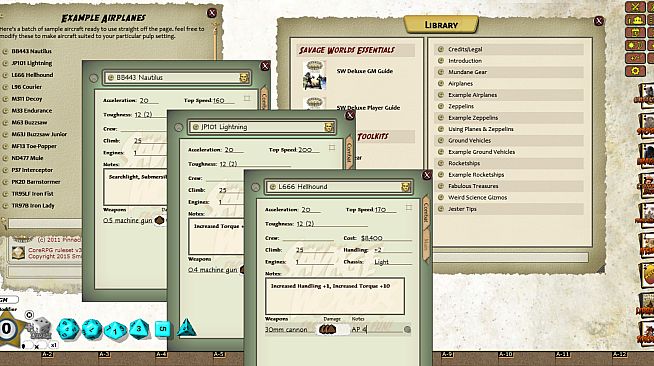Open the combat tracker crossed-swords sidebar icon
The height and width of the screenshot is (366, 654).
(x=635, y=7)
